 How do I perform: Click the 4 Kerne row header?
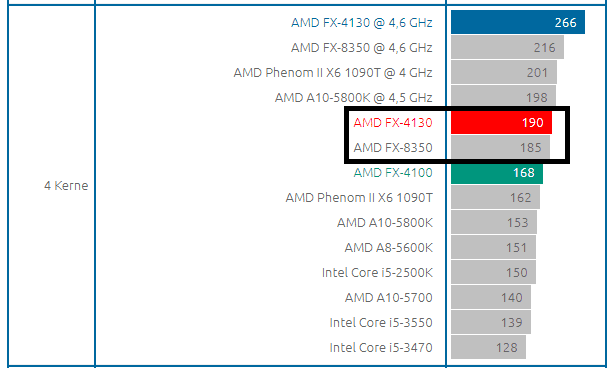pyautogui.click(x=66, y=185)
